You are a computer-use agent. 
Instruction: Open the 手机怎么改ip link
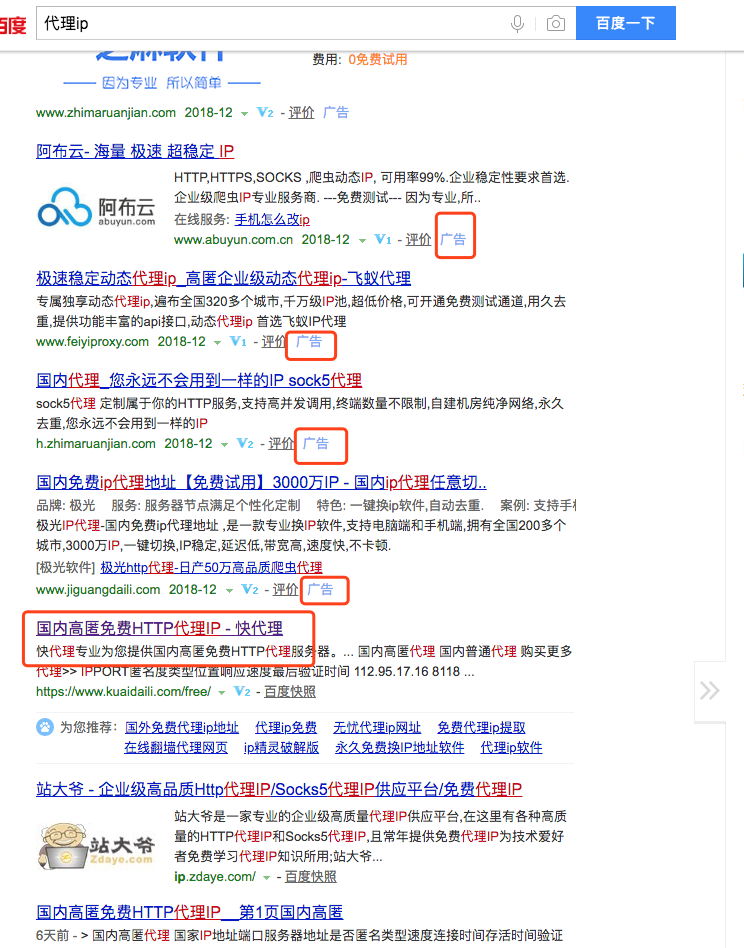tap(272, 219)
